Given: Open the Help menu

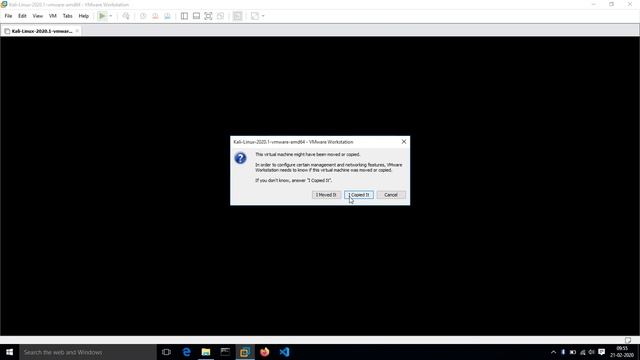Looking at the screenshot, I should click(84, 16).
